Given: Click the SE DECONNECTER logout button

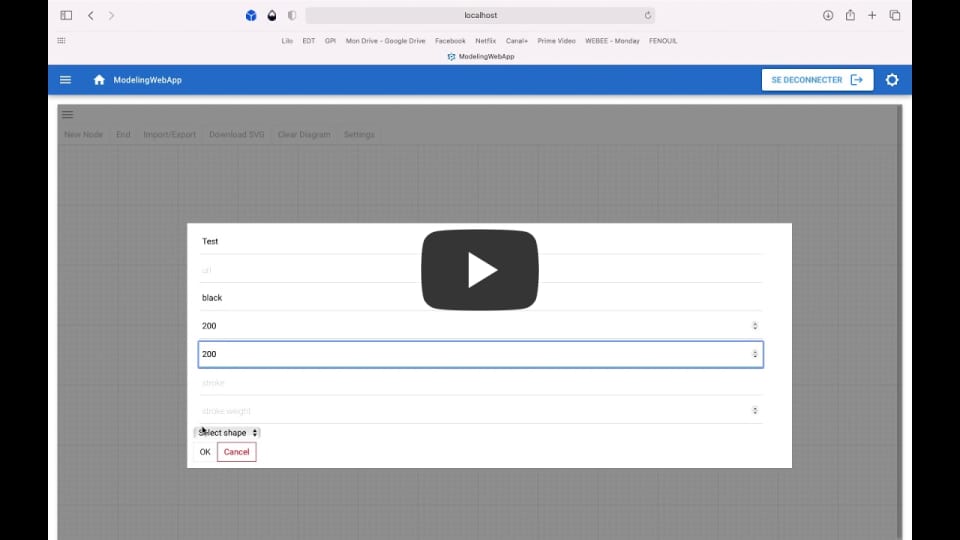Looking at the screenshot, I should (x=817, y=80).
